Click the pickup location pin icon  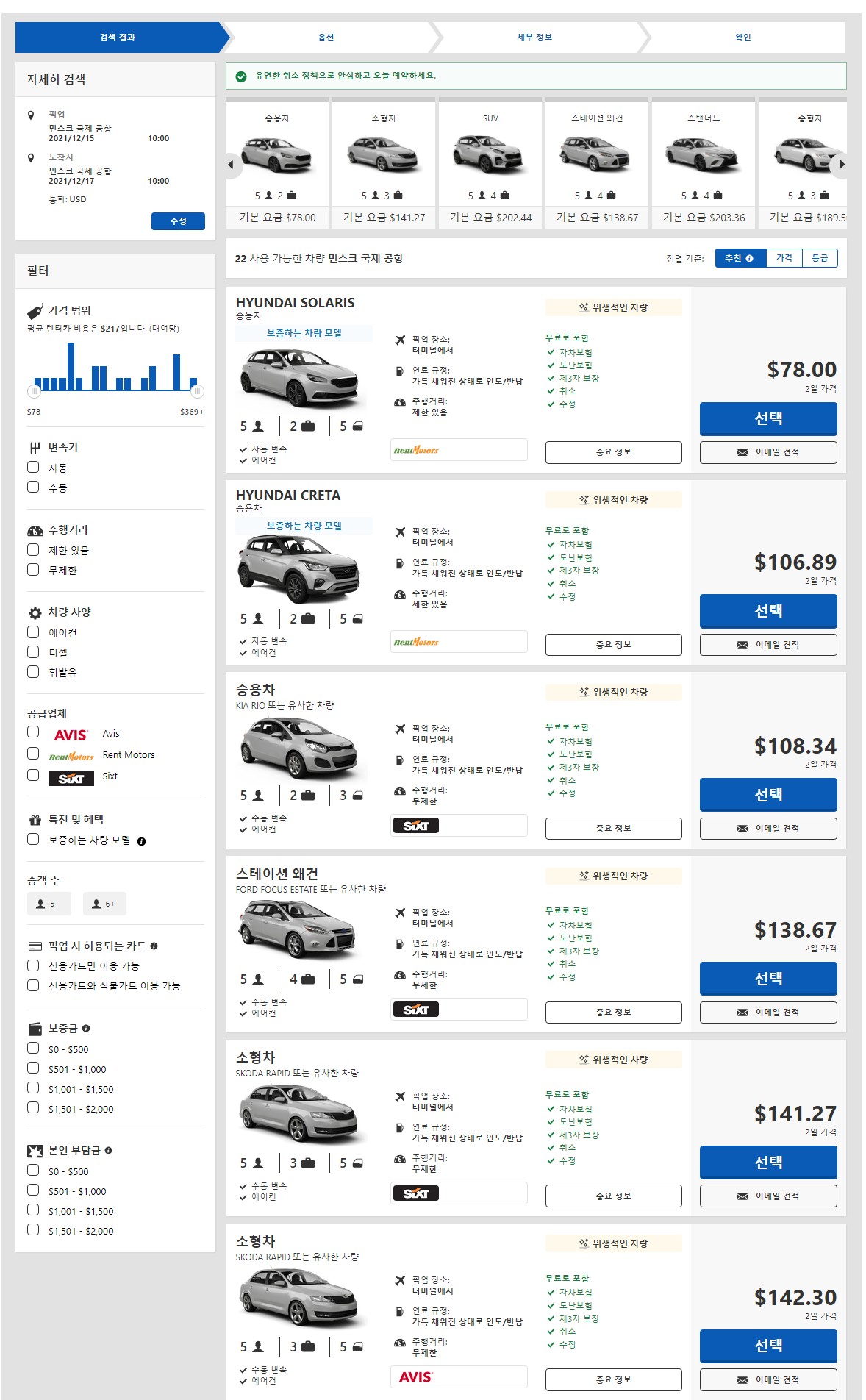tap(31, 115)
